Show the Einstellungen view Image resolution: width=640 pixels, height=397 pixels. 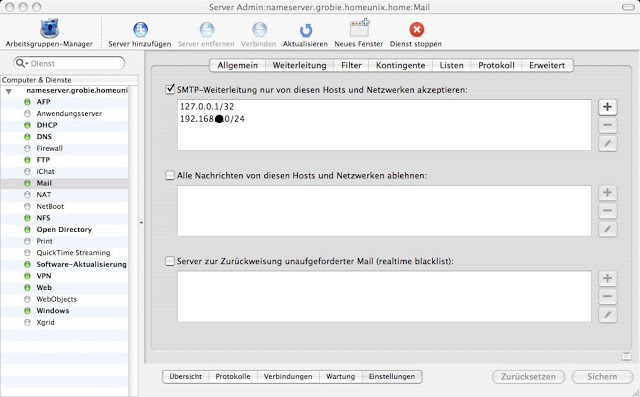click(x=392, y=377)
